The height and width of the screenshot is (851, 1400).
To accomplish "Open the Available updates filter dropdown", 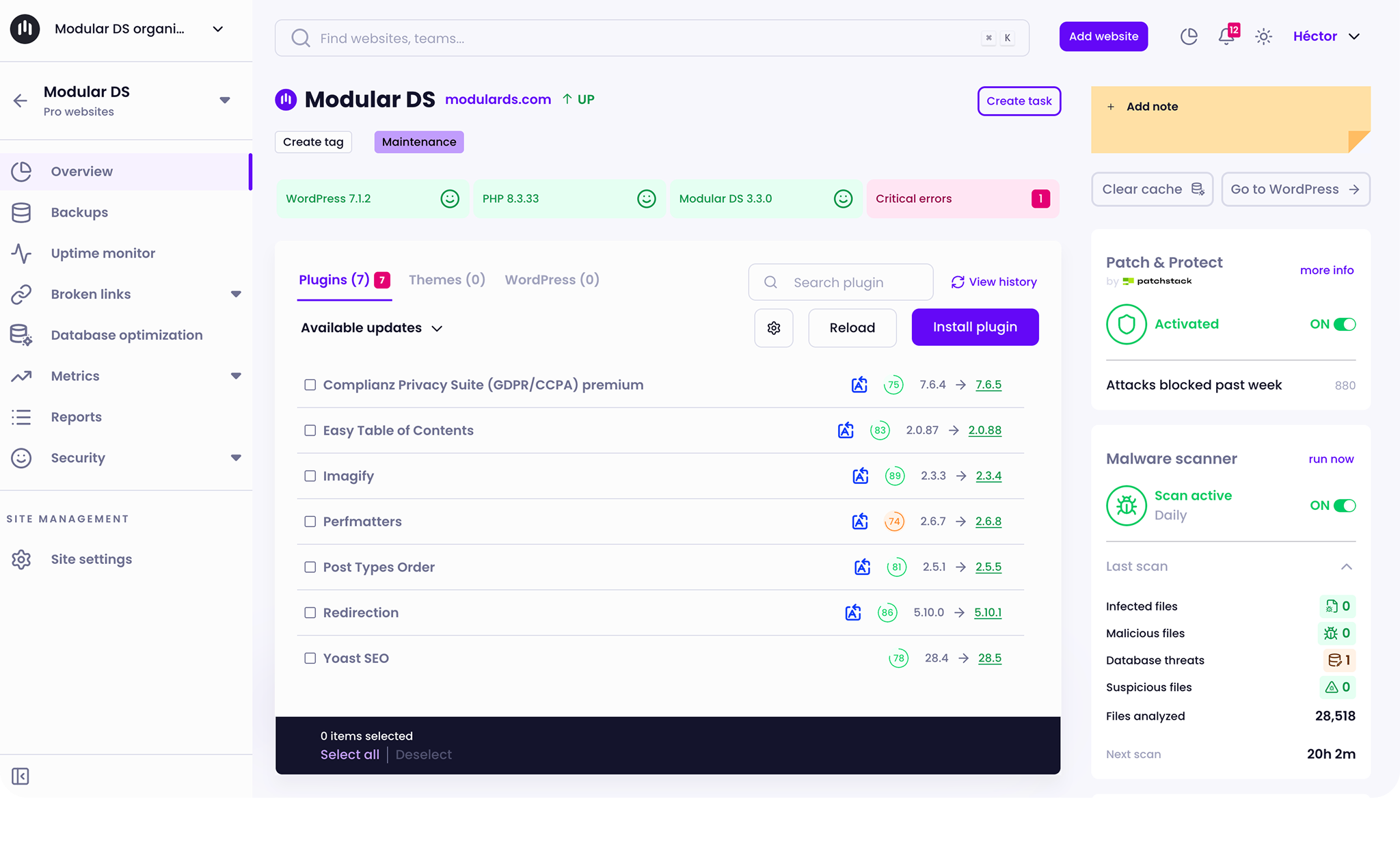I will (x=372, y=328).
